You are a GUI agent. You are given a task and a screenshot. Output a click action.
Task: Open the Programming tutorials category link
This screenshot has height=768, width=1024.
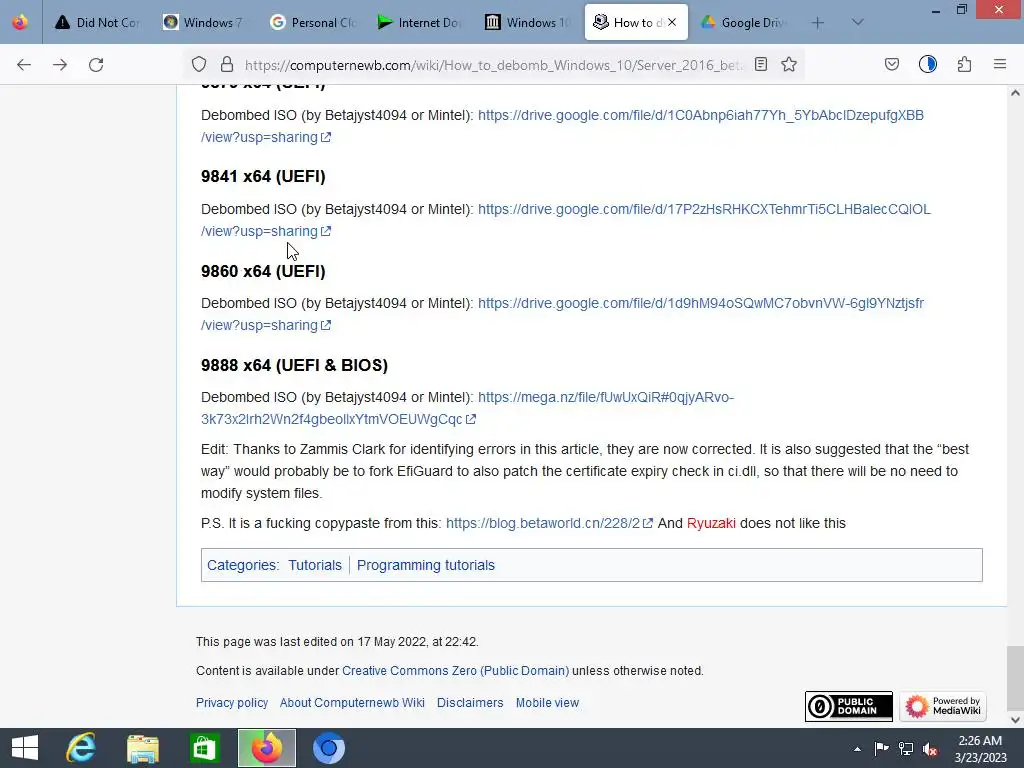coord(426,566)
